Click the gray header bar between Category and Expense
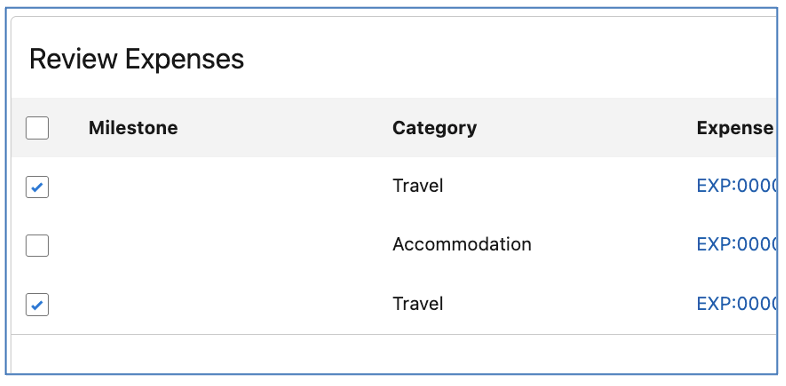786x386 pixels. tap(586, 128)
